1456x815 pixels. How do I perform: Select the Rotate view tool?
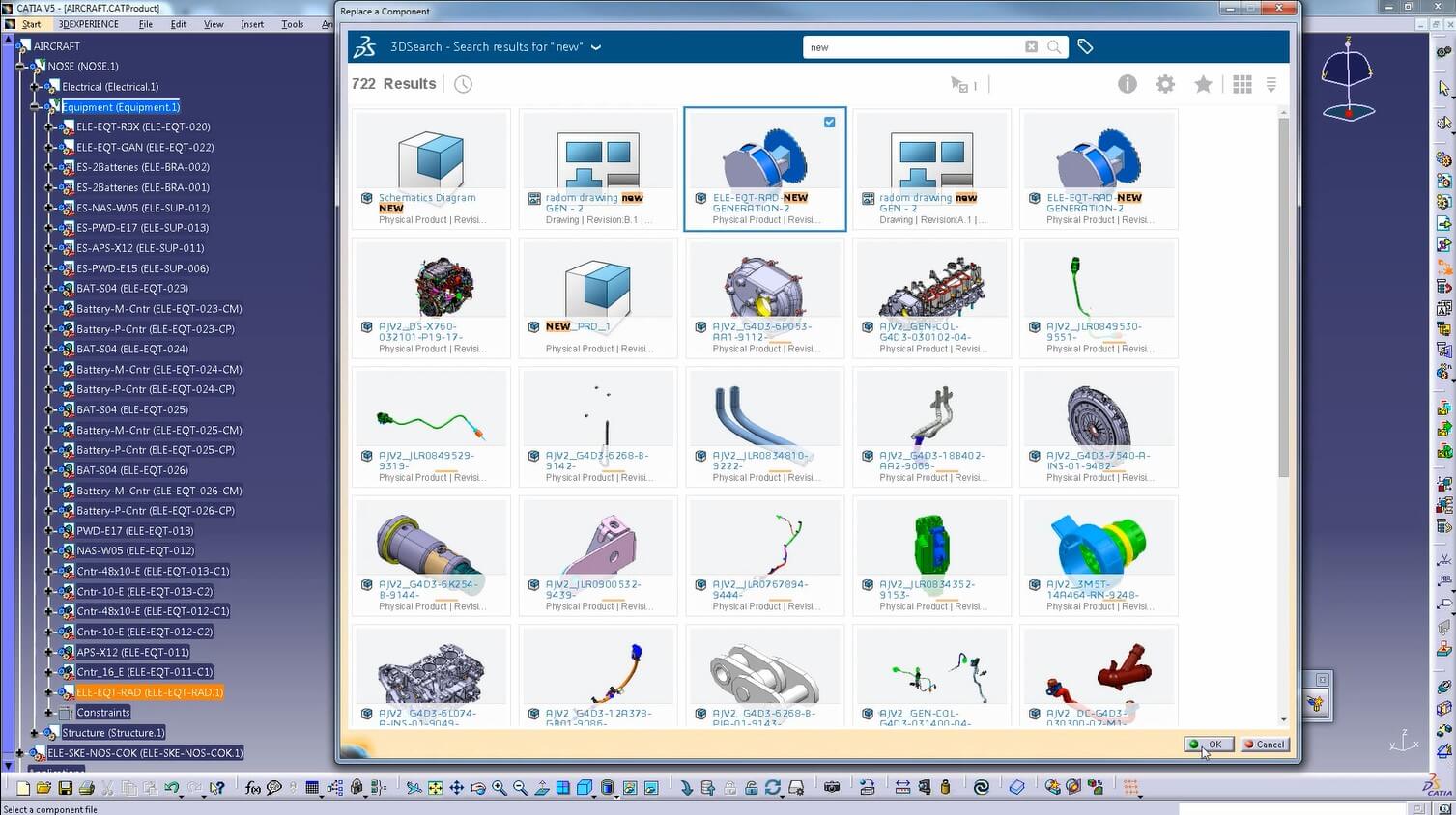coord(477,788)
